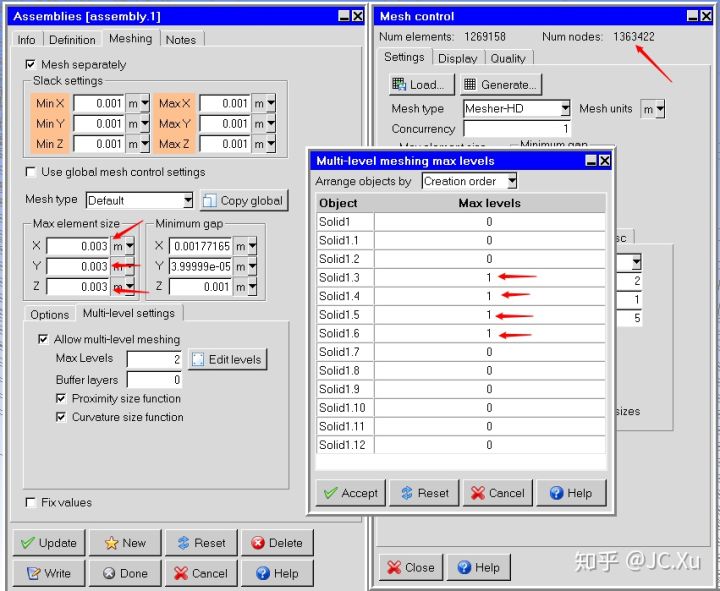The image size is (720, 591).
Task: Click Edit levels button
Action: tap(227, 360)
